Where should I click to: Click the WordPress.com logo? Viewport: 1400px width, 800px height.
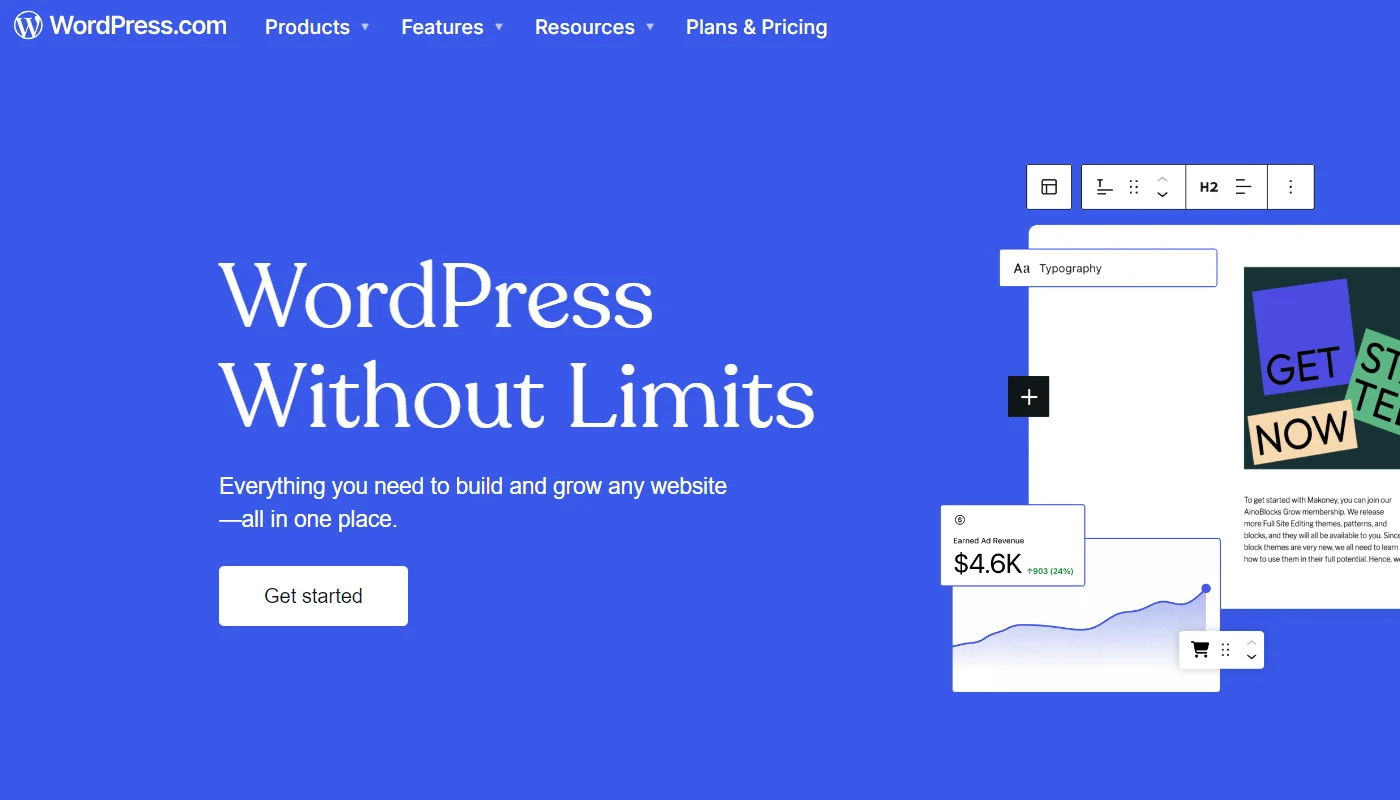(x=120, y=26)
